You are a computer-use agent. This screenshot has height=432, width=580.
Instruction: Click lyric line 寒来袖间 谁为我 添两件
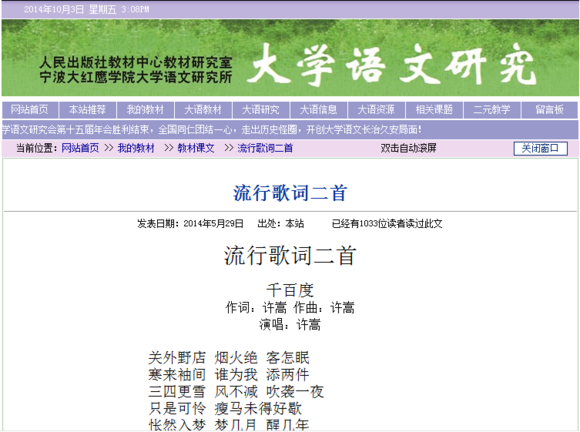229,375
